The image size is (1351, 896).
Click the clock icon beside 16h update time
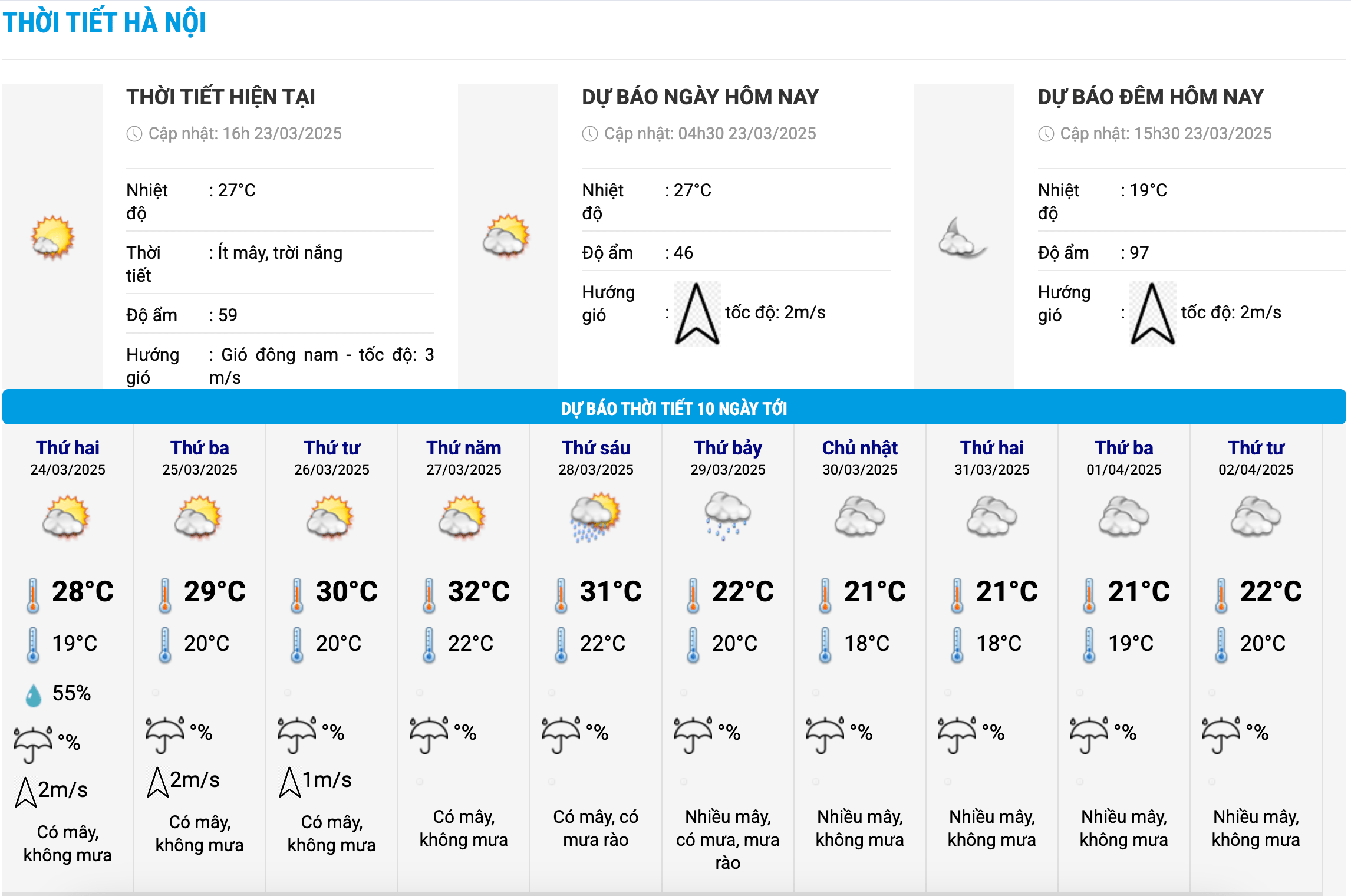point(134,134)
